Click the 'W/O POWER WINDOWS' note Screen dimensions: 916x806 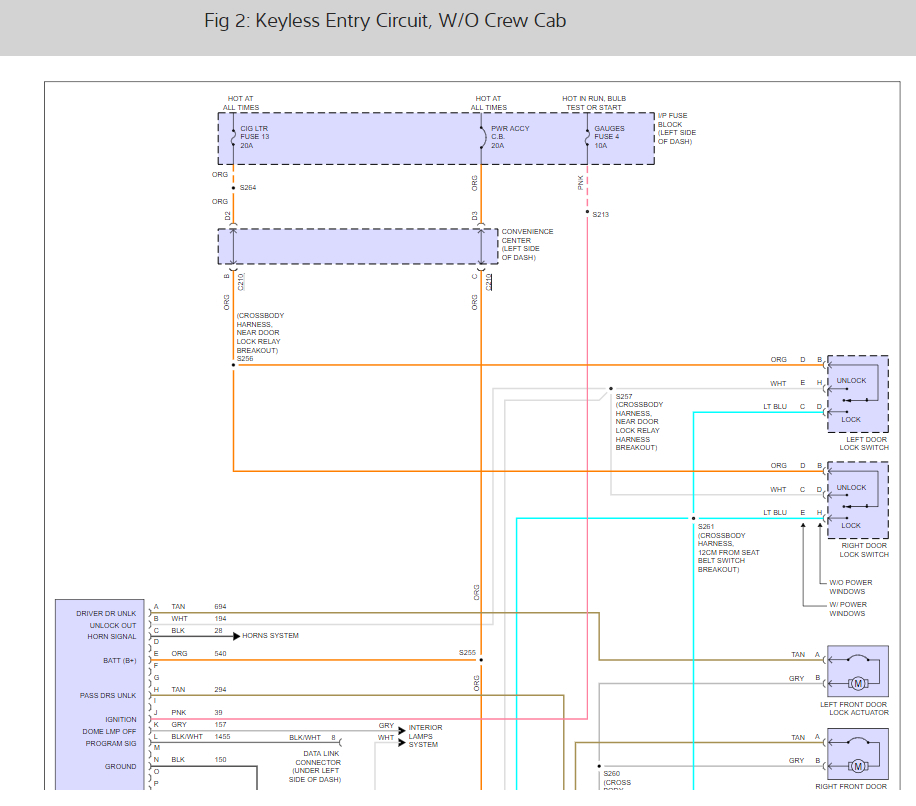point(851,587)
